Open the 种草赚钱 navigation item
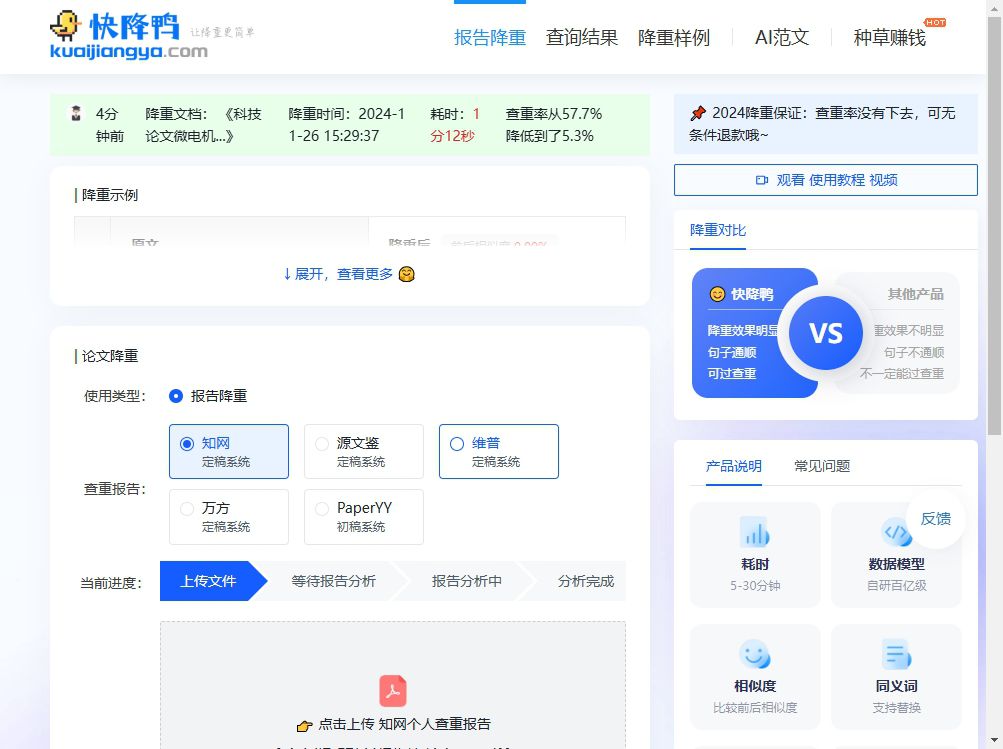 pos(889,38)
